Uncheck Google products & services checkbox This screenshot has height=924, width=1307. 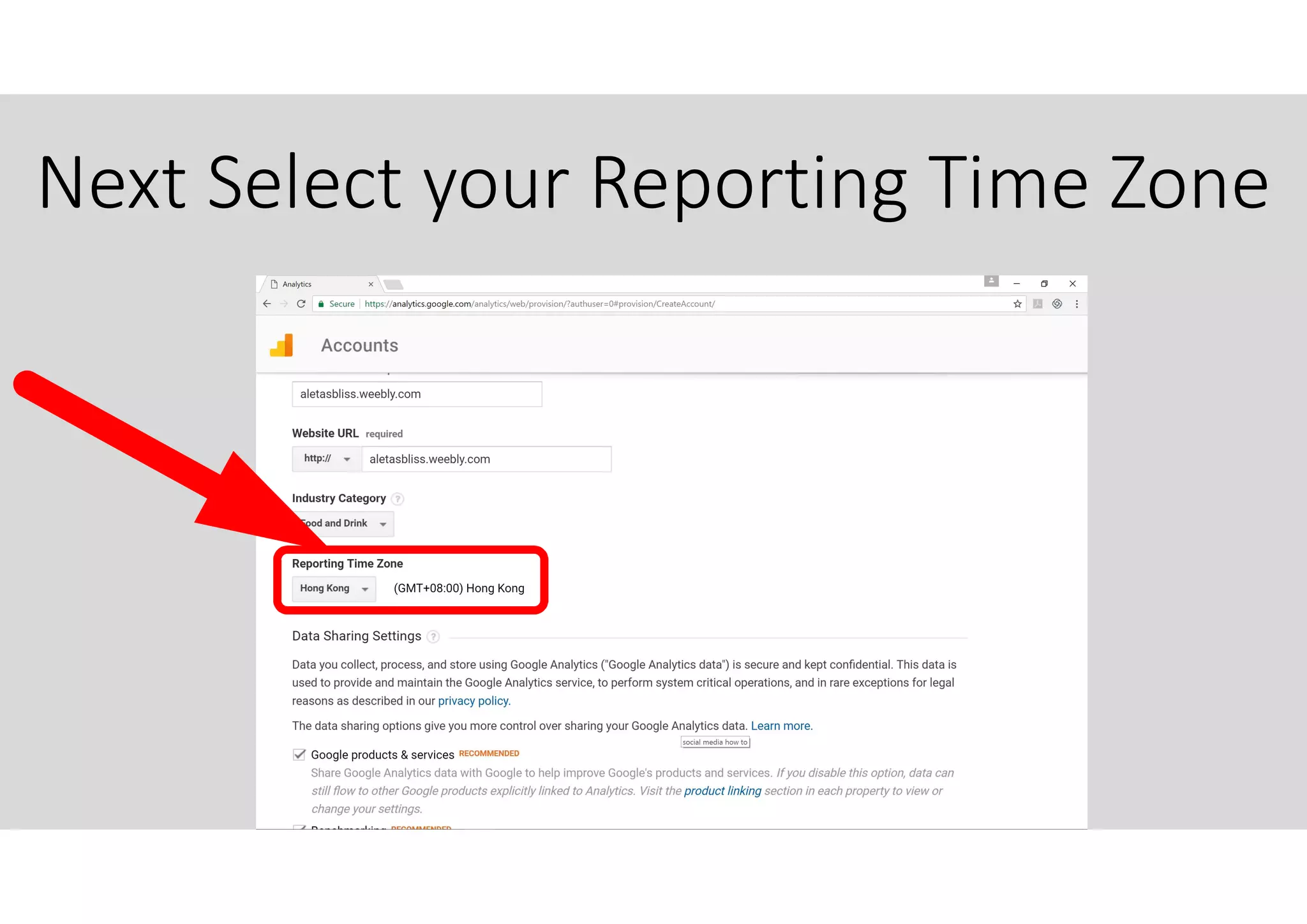[x=299, y=754]
